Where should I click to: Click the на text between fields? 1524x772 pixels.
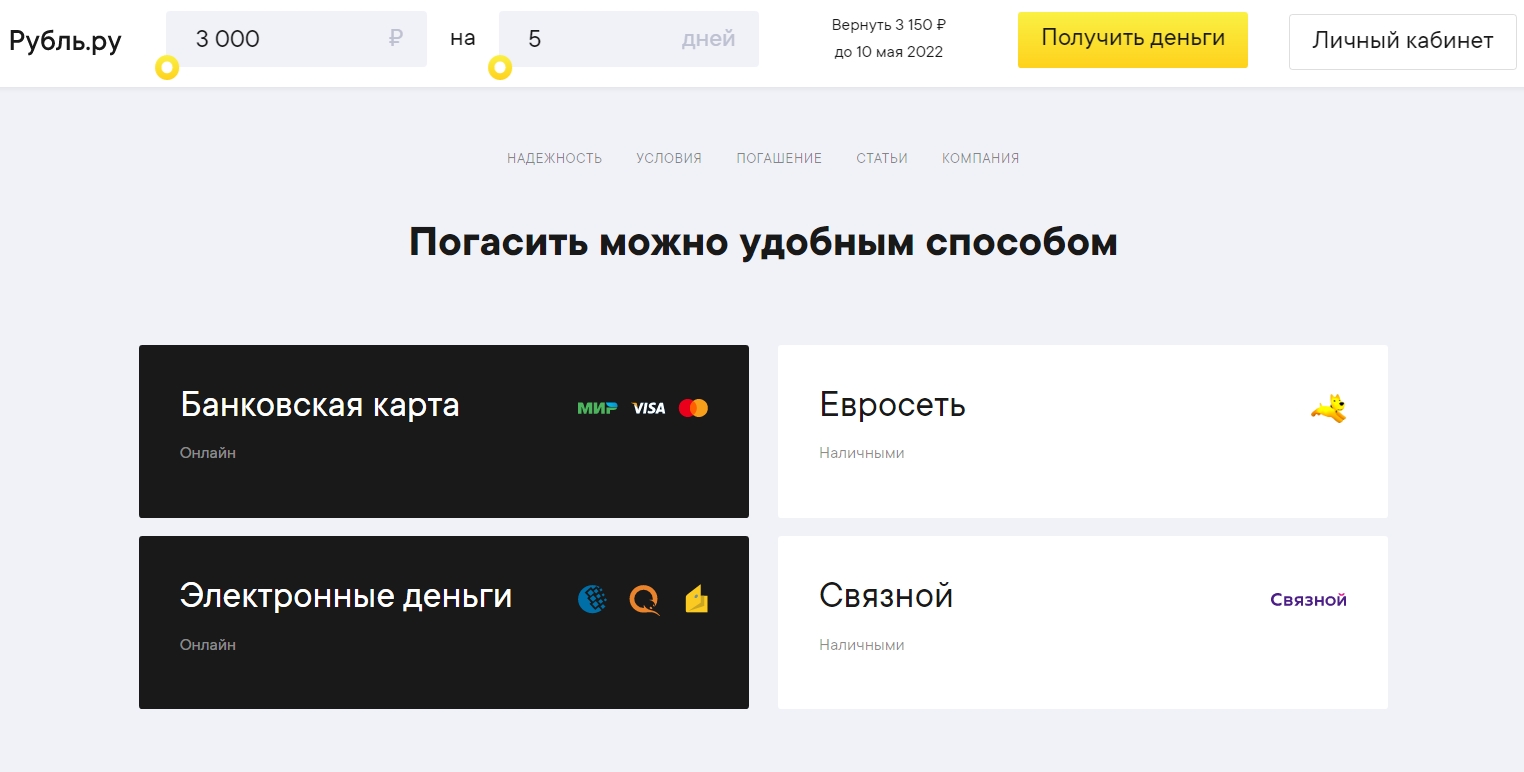pyautogui.click(x=463, y=39)
